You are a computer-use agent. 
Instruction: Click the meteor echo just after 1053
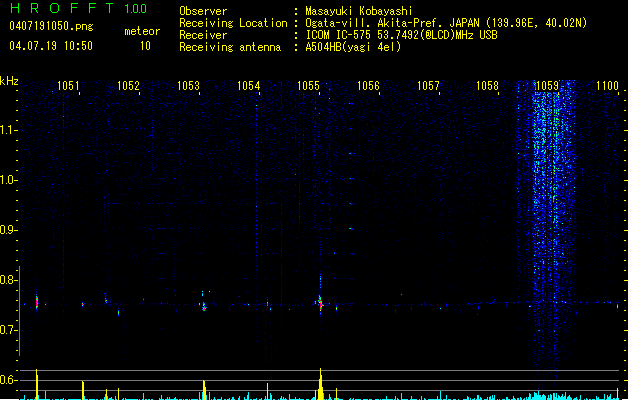pyautogui.click(x=204, y=305)
